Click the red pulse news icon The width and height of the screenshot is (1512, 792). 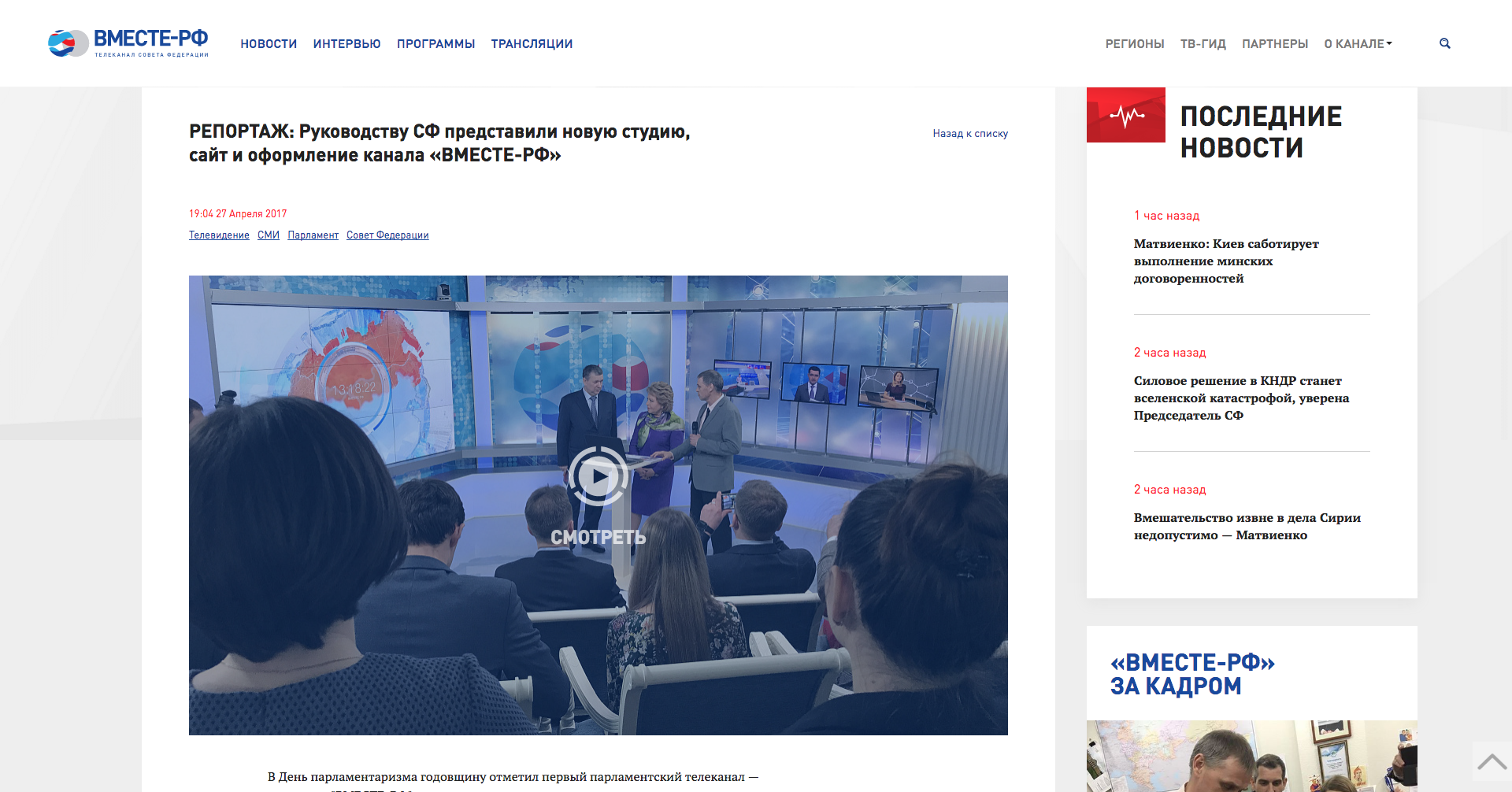pyautogui.click(x=1126, y=115)
